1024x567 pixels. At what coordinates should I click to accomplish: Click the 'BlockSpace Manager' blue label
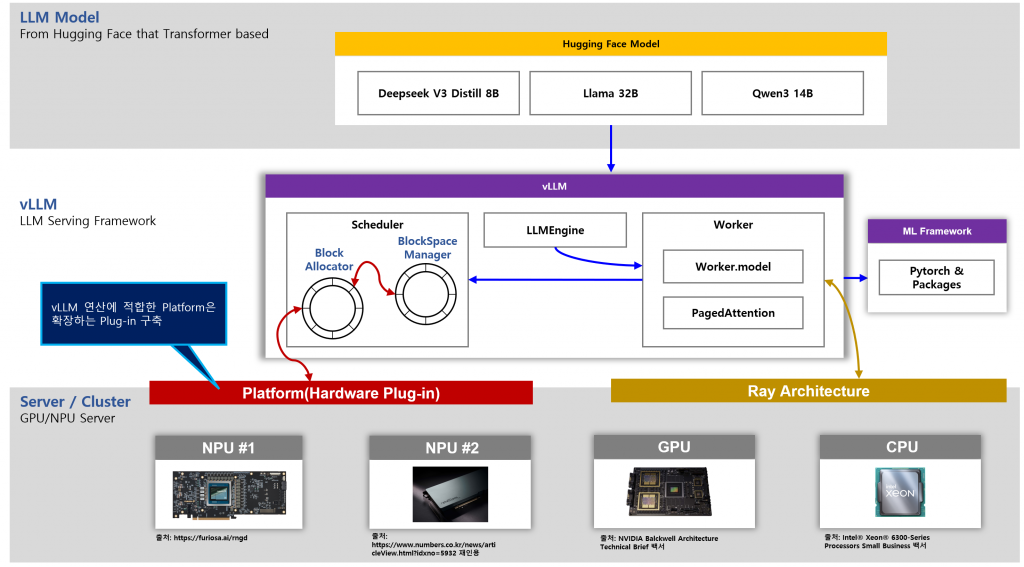(428, 248)
